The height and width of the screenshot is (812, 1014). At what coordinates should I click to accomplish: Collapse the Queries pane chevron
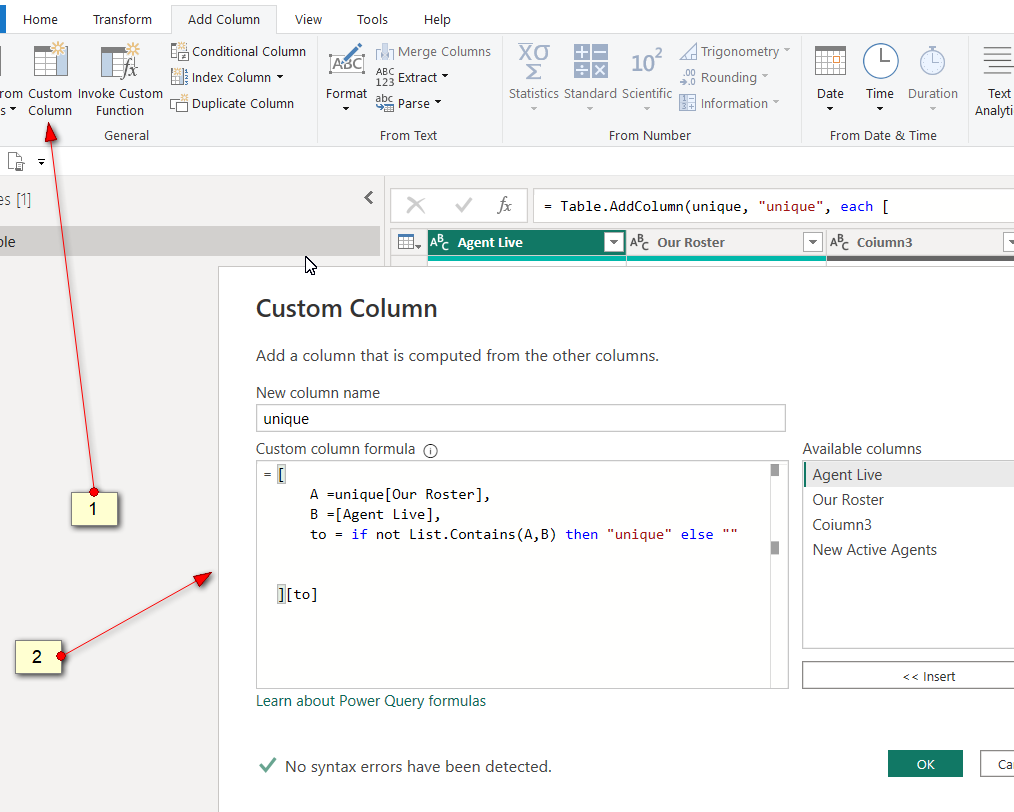tap(369, 198)
